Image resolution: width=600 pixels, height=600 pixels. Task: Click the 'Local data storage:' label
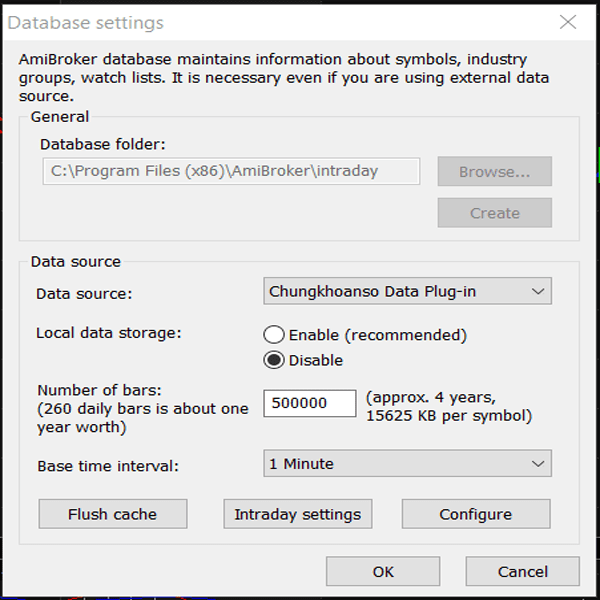pyautogui.click(x=109, y=333)
